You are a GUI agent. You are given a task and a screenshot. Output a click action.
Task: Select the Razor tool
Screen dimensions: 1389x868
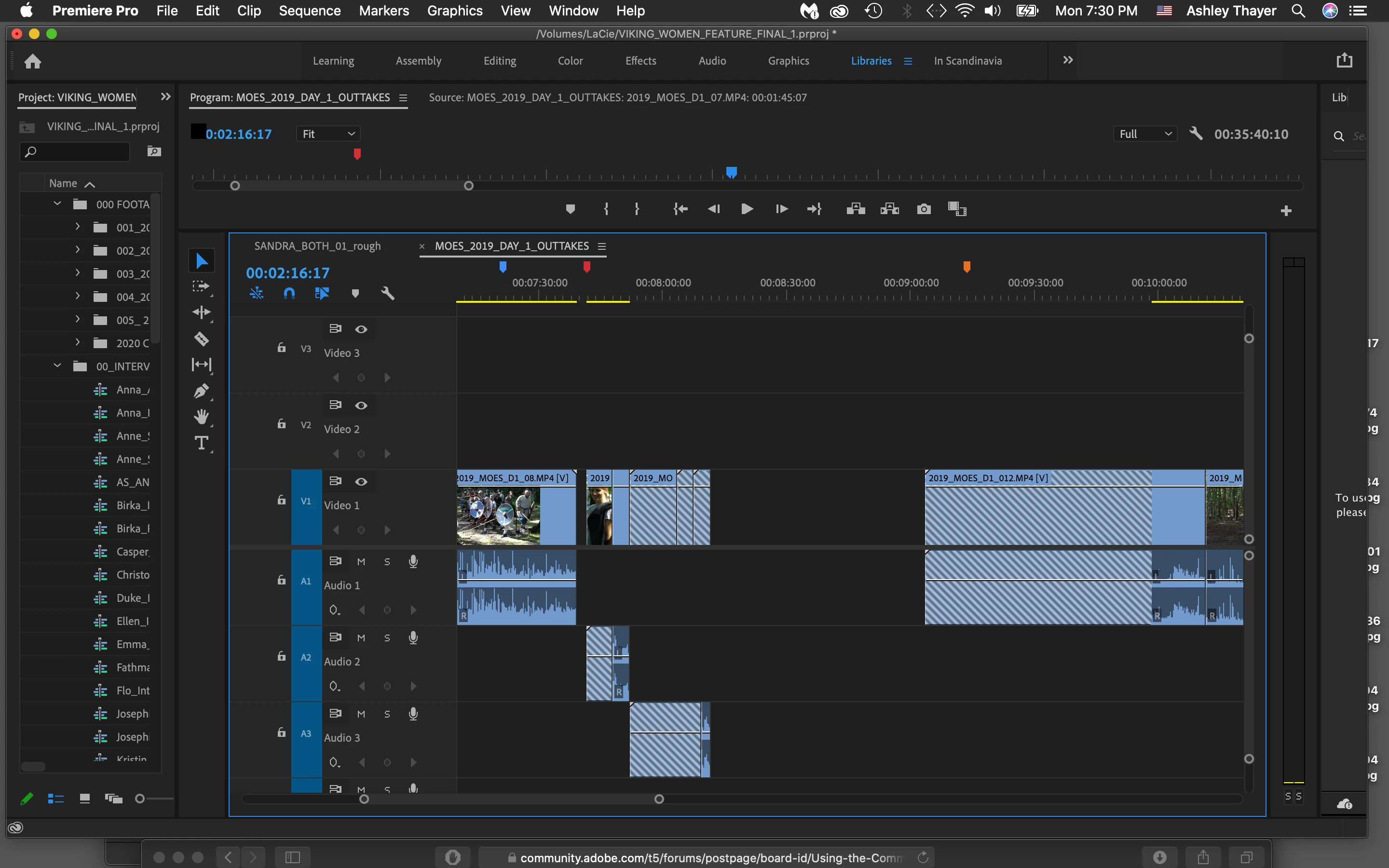point(202,339)
